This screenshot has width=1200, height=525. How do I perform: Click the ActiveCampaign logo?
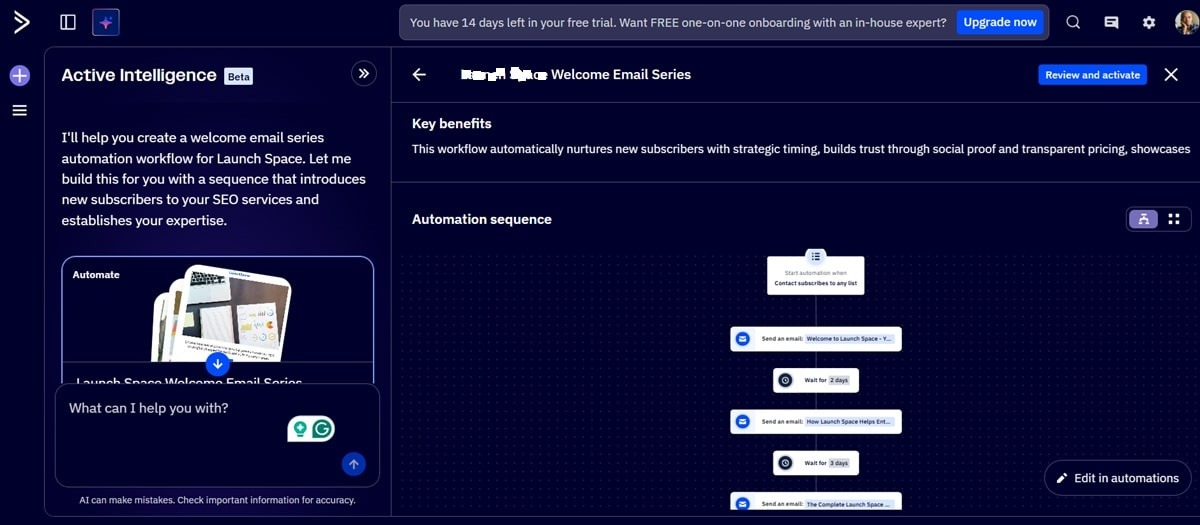(20, 22)
